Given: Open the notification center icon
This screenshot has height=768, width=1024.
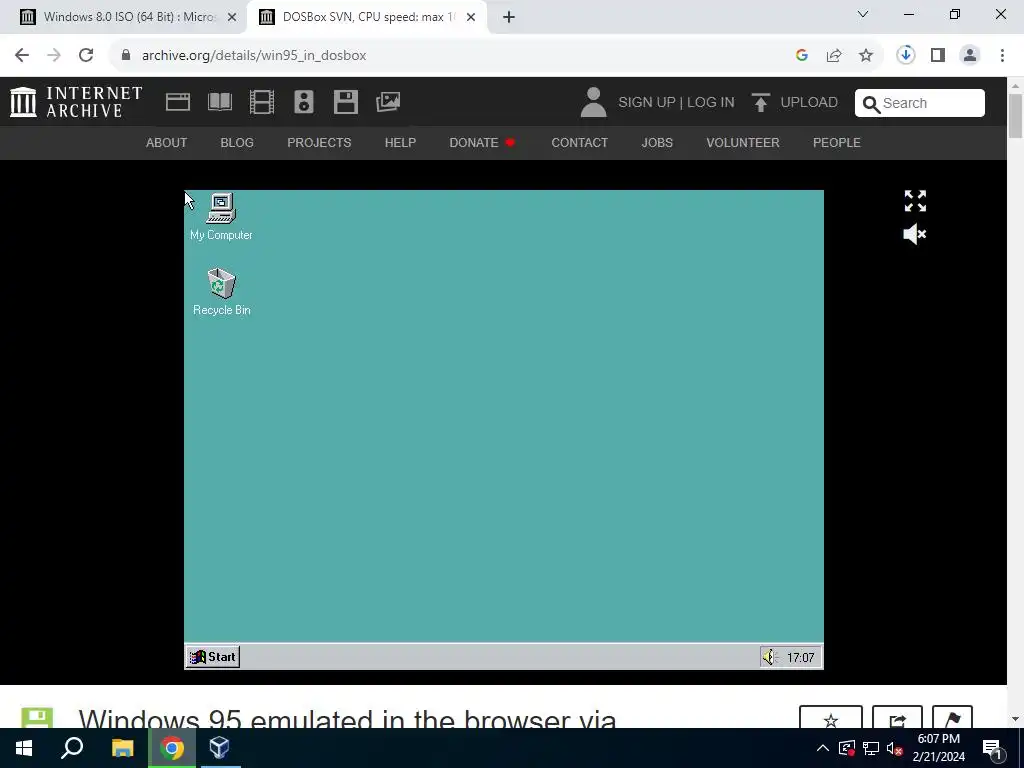Looking at the screenshot, I should click(x=993, y=749).
